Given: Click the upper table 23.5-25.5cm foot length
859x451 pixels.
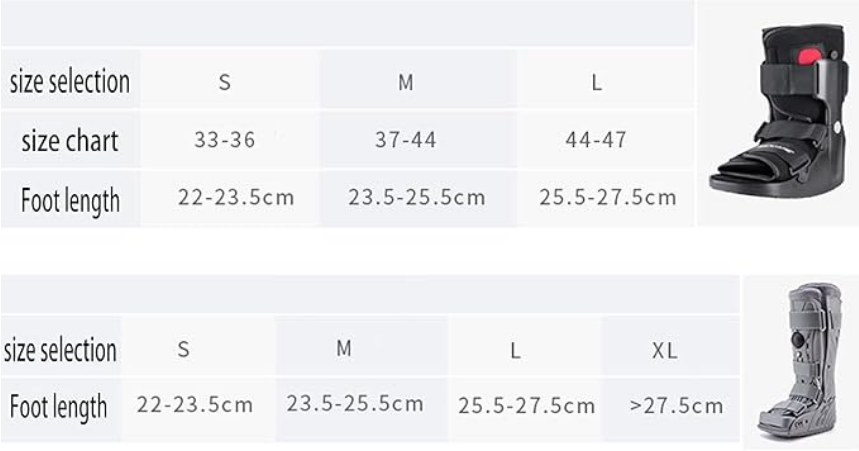Looking at the screenshot, I should tap(417, 197).
